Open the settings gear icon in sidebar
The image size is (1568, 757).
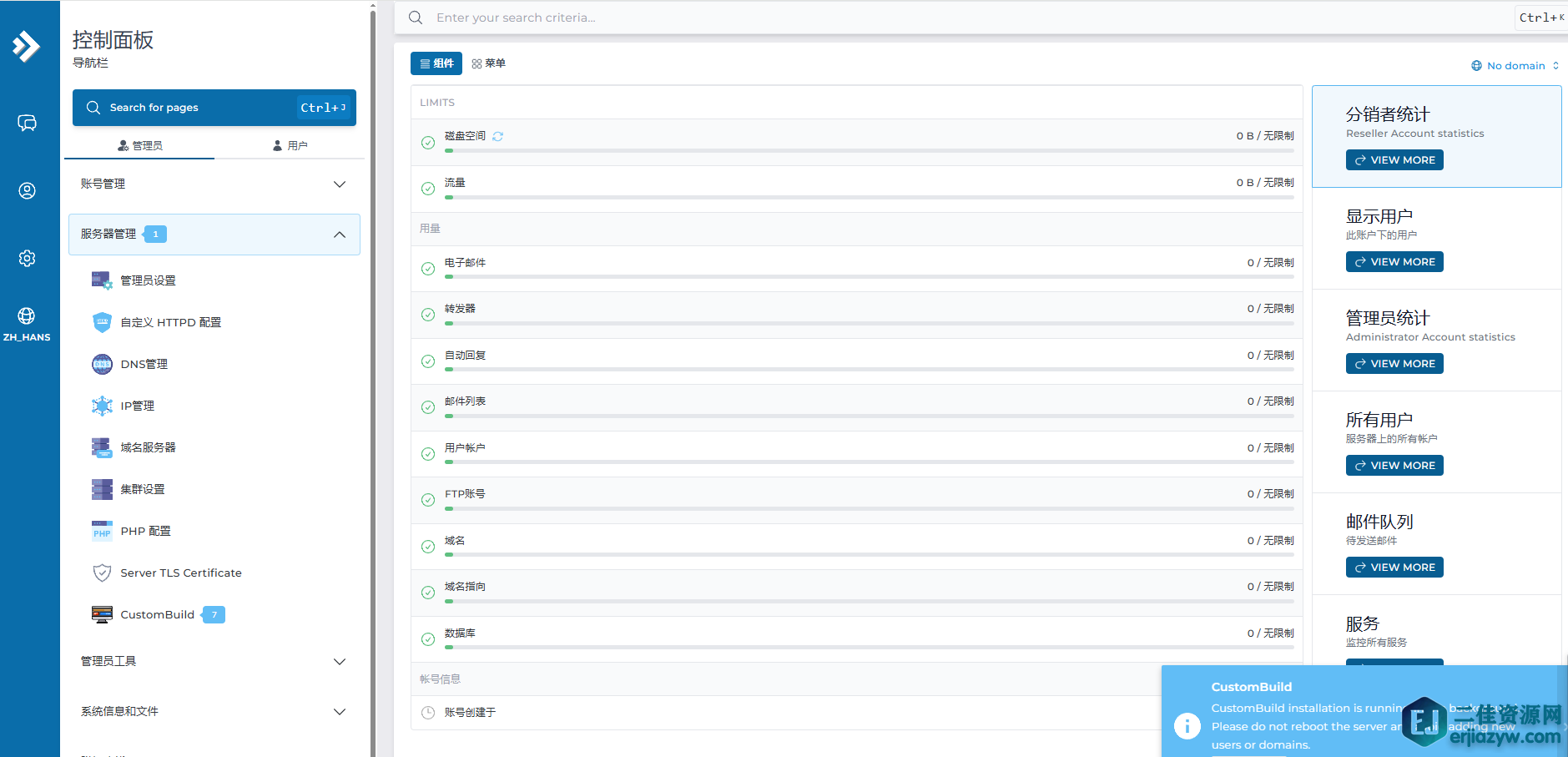[27, 259]
